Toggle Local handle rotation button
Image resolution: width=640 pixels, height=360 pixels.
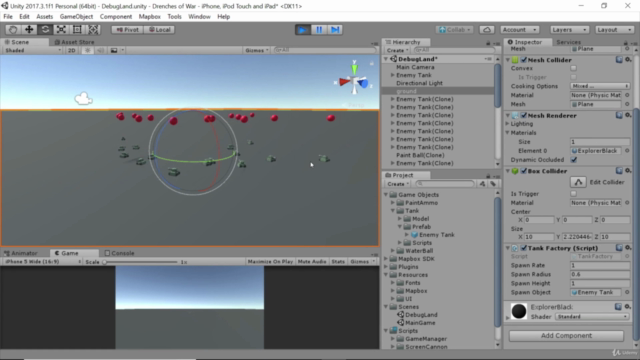pos(160,30)
